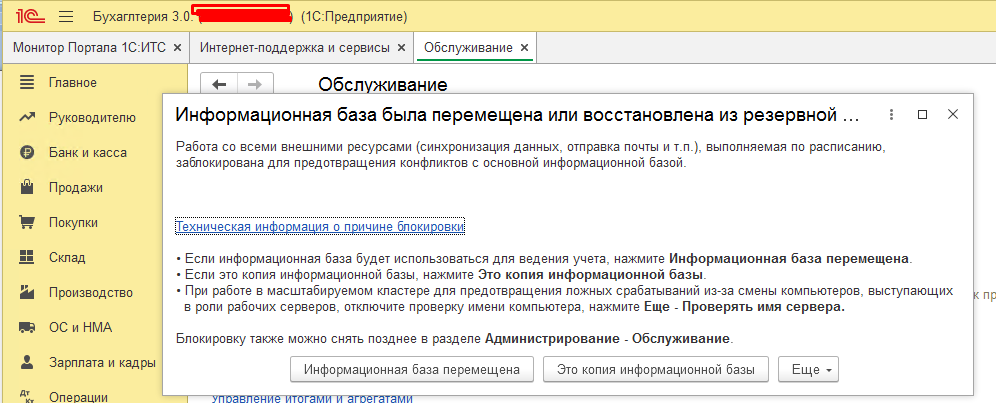This screenshot has height=403, width=996.
Task: Maximize the information base dialog
Action: click(923, 115)
